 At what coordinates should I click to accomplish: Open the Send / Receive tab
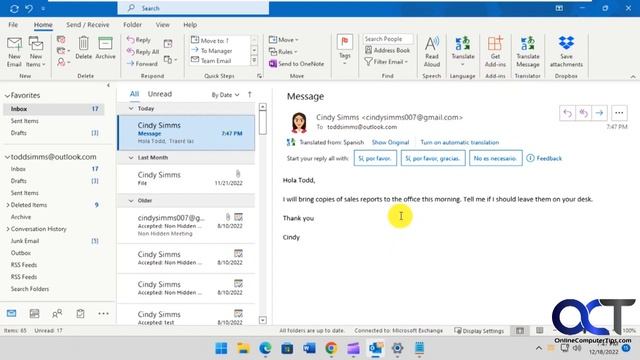(88, 24)
